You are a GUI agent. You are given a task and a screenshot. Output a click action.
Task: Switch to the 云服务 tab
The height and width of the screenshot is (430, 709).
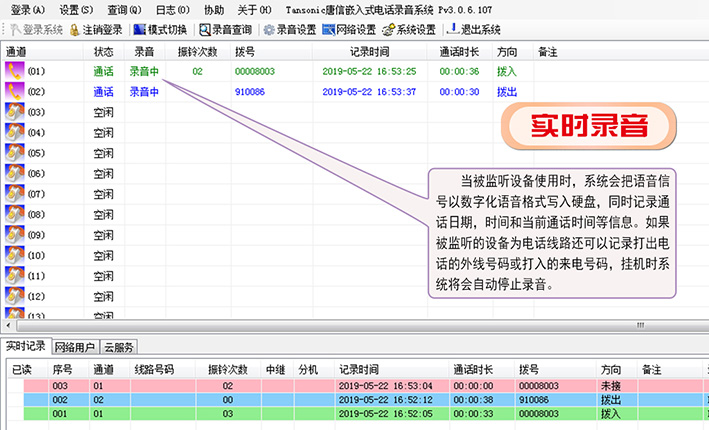coord(118,347)
